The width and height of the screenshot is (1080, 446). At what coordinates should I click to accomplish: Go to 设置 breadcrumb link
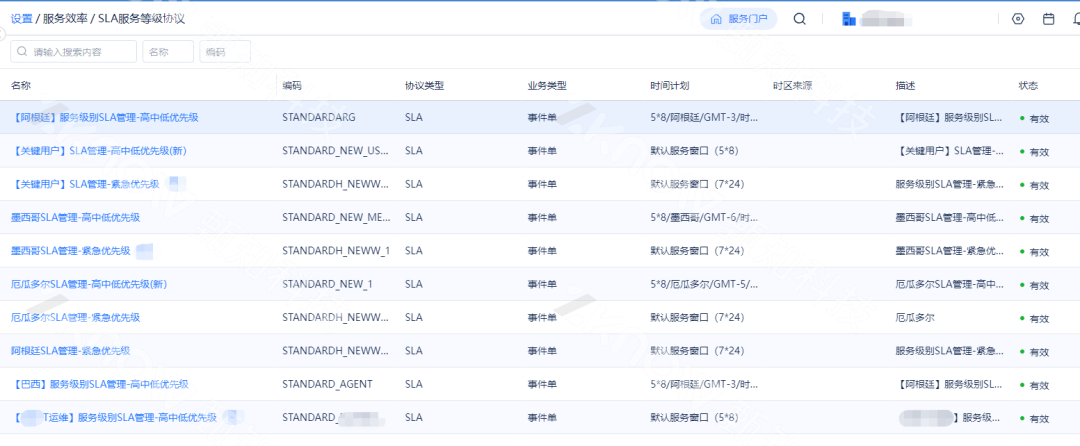pyautogui.click(x=21, y=19)
